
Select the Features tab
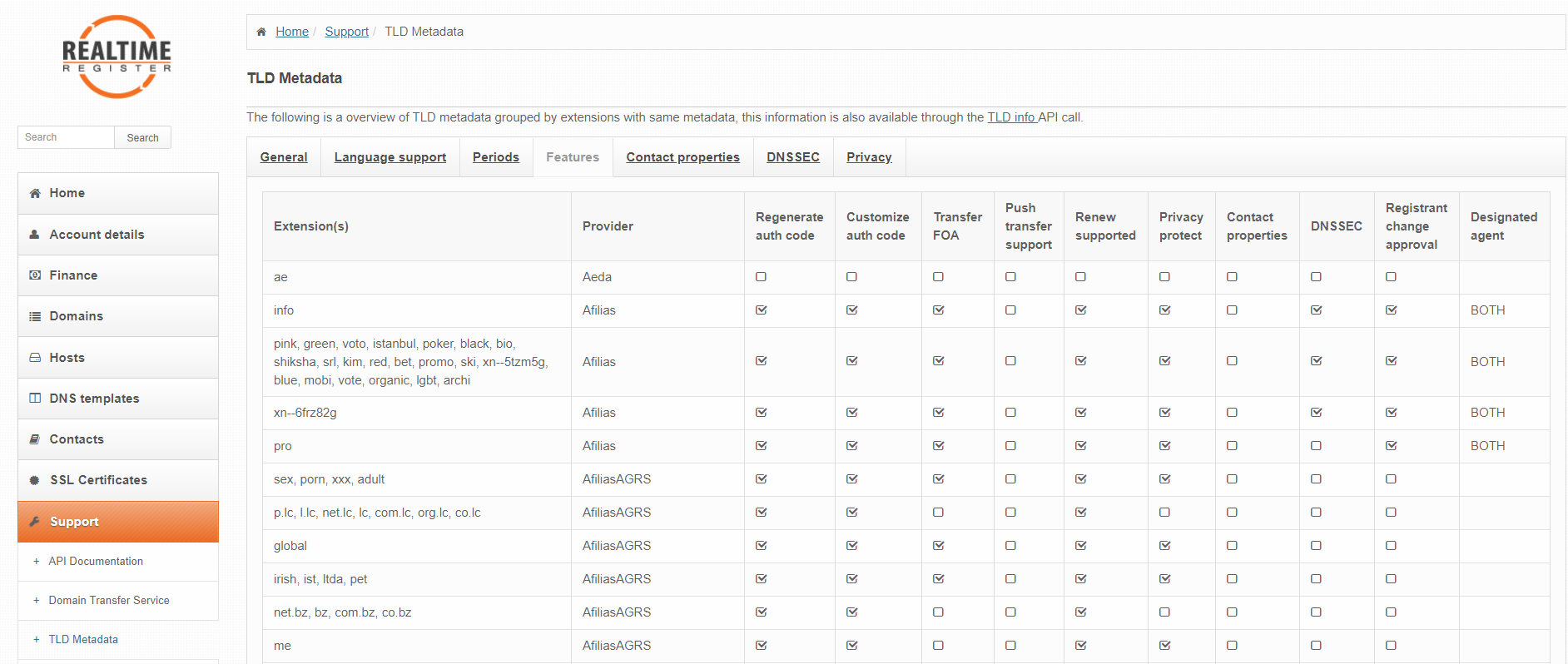pyautogui.click(x=573, y=157)
